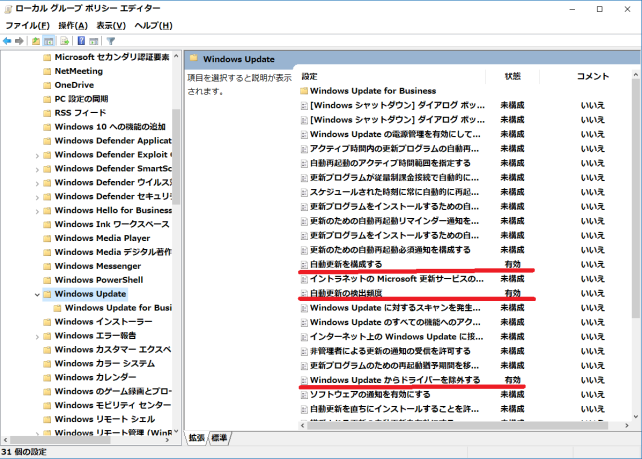This screenshot has height=459, width=642.
Task: Click folder icon of Windows Messenger
Action: point(47,266)
